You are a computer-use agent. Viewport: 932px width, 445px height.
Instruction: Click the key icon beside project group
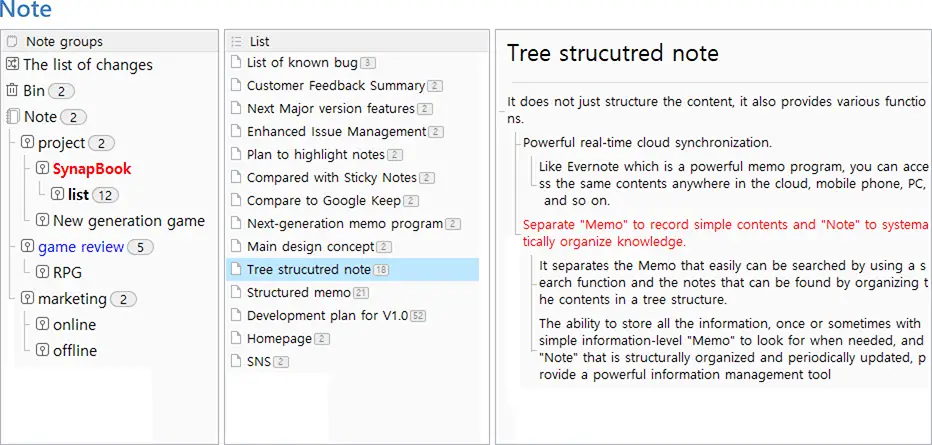point(28,143)
